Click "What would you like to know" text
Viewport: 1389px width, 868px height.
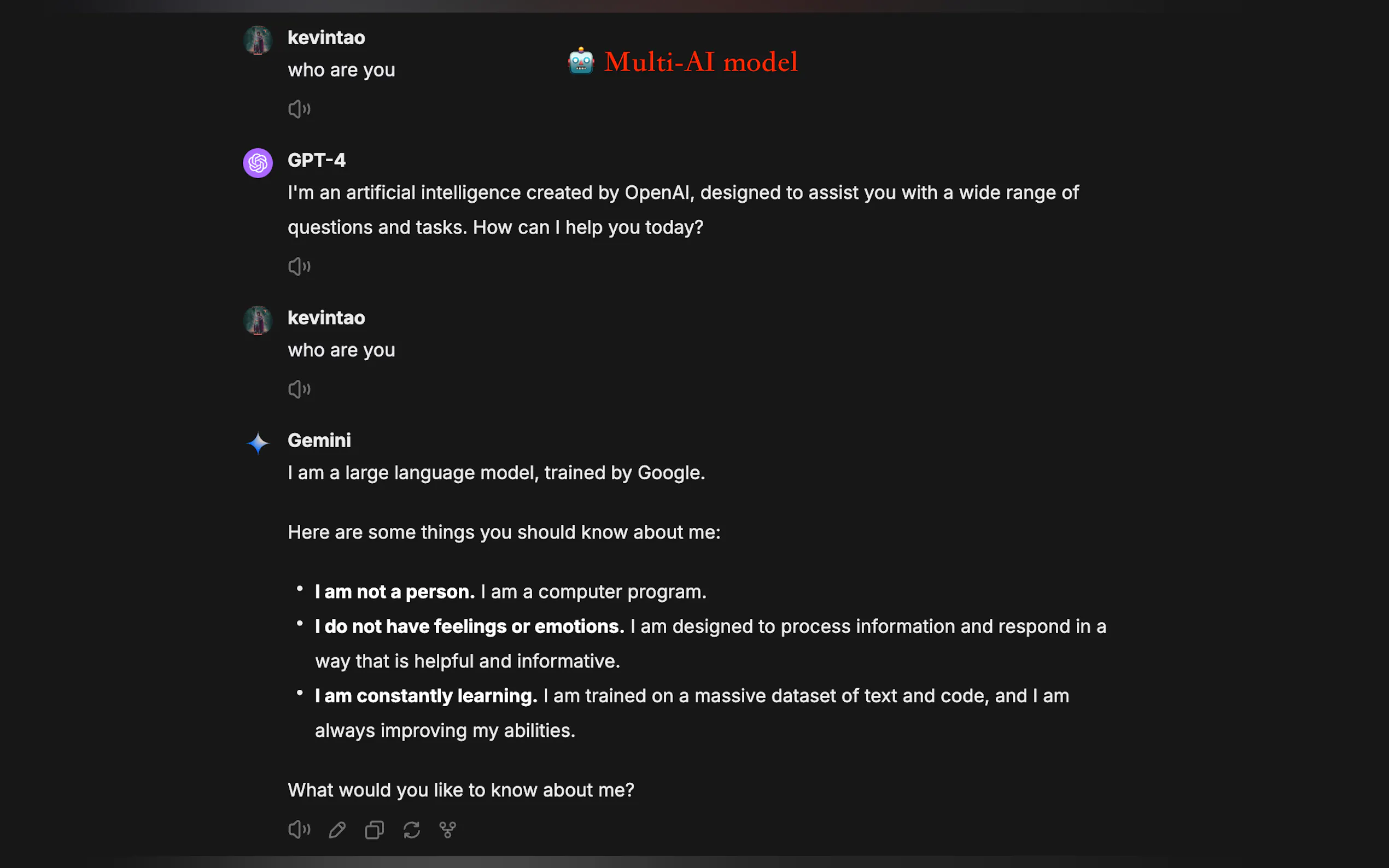click(x=460, y=790)
